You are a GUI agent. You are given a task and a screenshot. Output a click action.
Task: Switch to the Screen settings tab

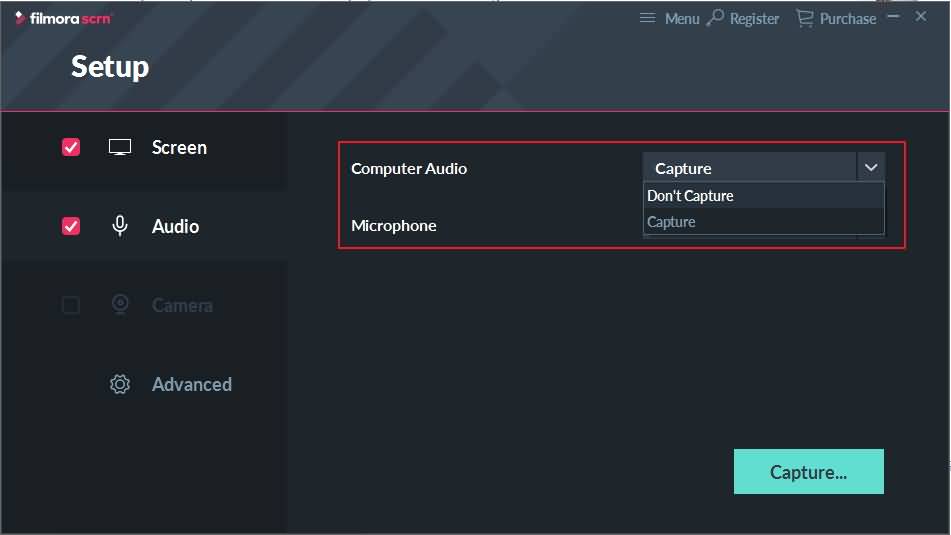coord(179,147)
